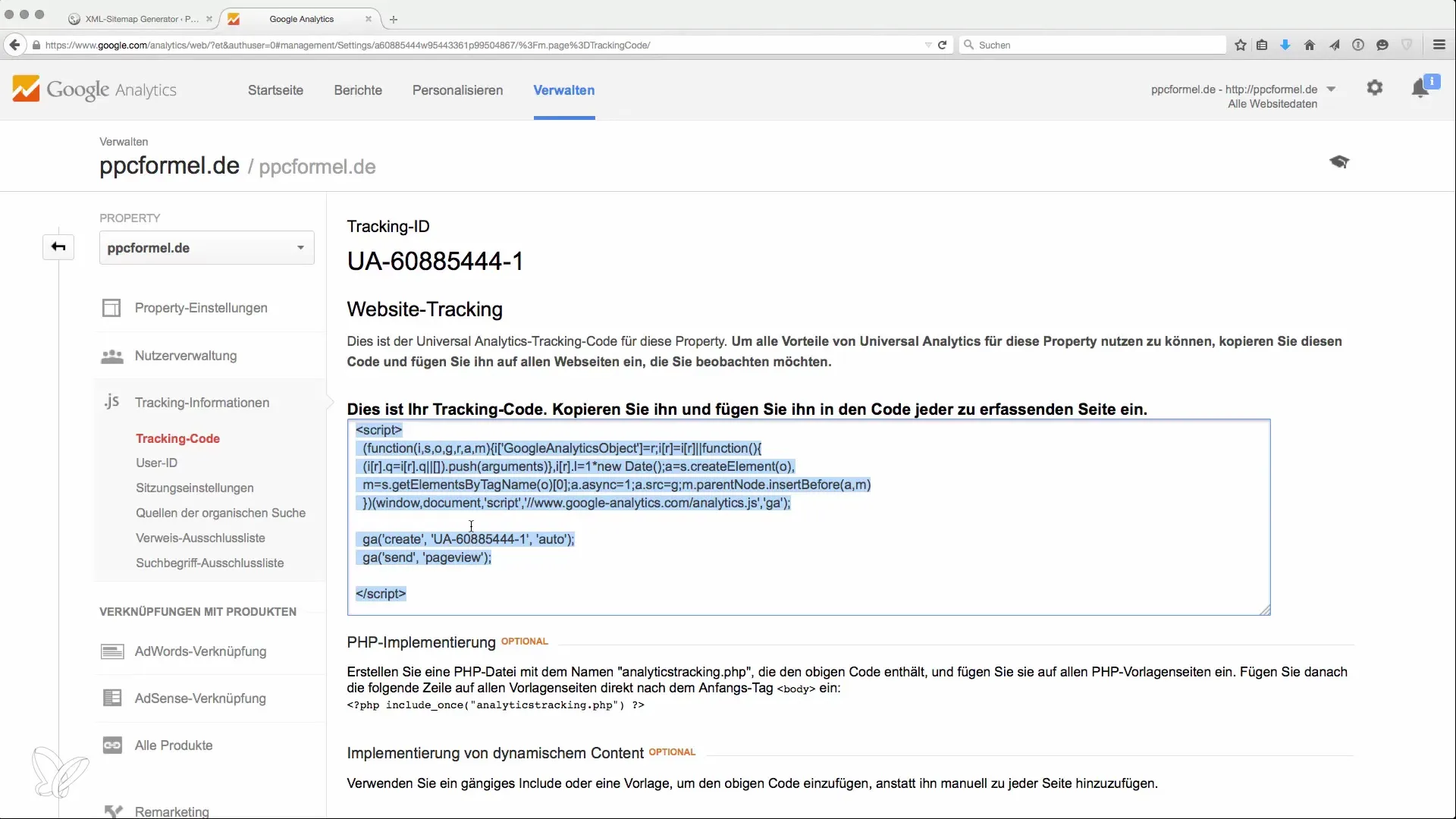Click the browser search field Suchen
Screen dimensions: 1456x819
pyautogui.click(x=1092, y=45)
